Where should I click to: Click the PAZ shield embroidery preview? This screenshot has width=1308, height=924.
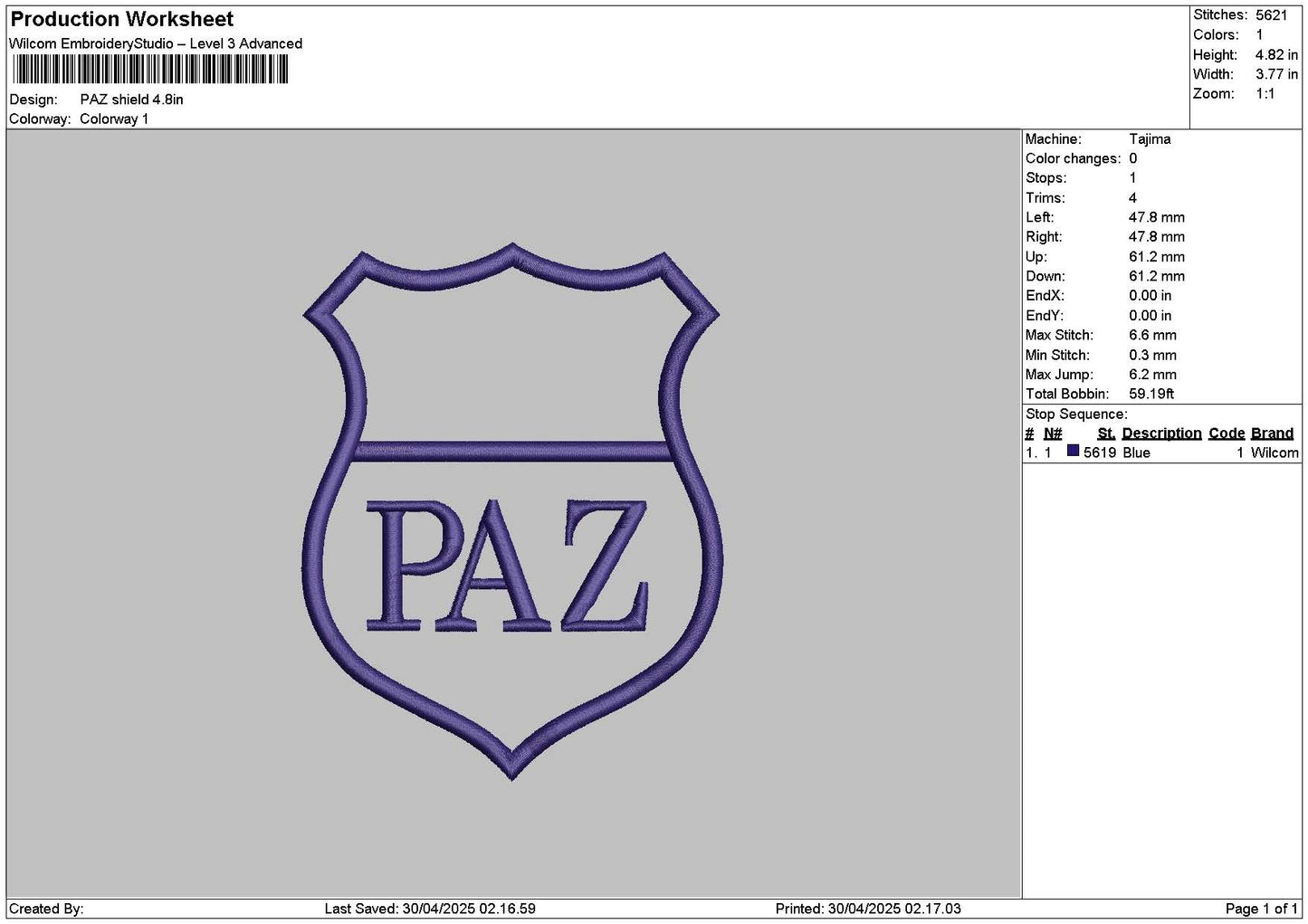pyautogui.click(x=512, y=511)
